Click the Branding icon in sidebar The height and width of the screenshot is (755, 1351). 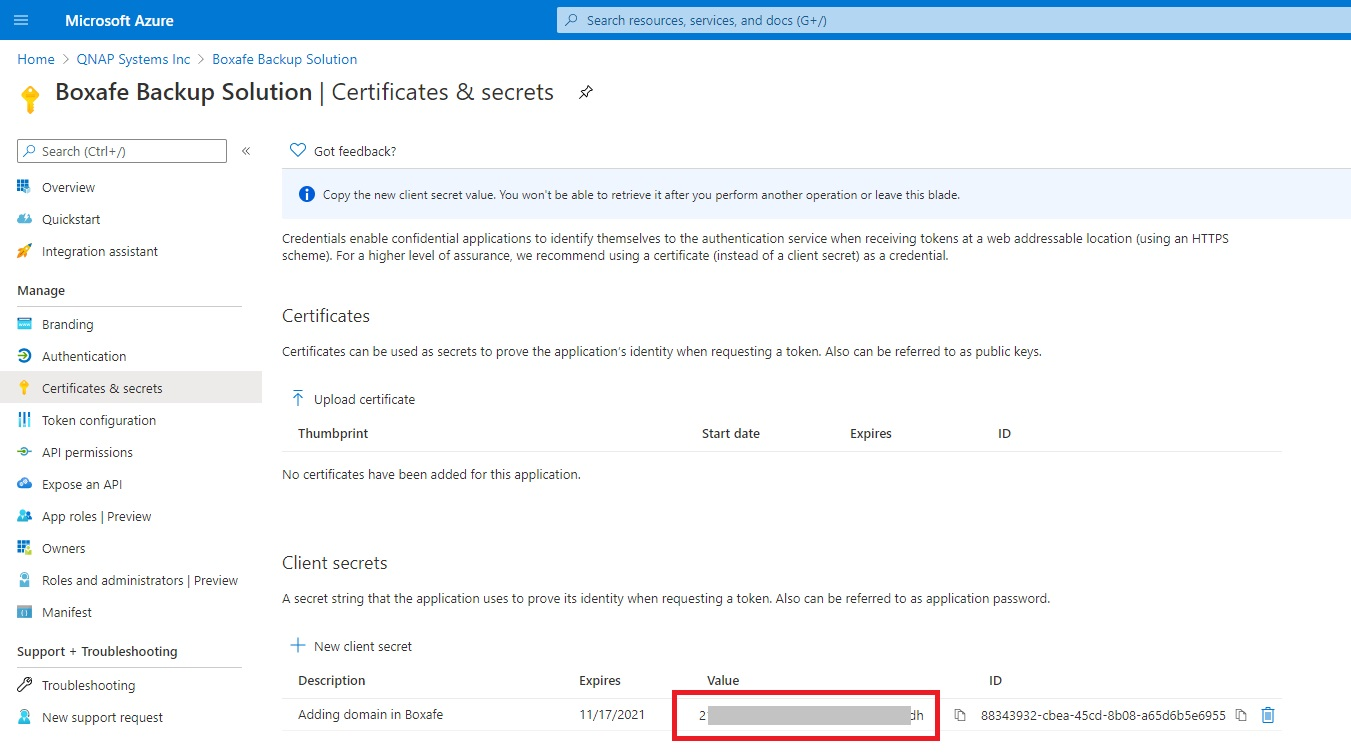(x=24, y=324)
